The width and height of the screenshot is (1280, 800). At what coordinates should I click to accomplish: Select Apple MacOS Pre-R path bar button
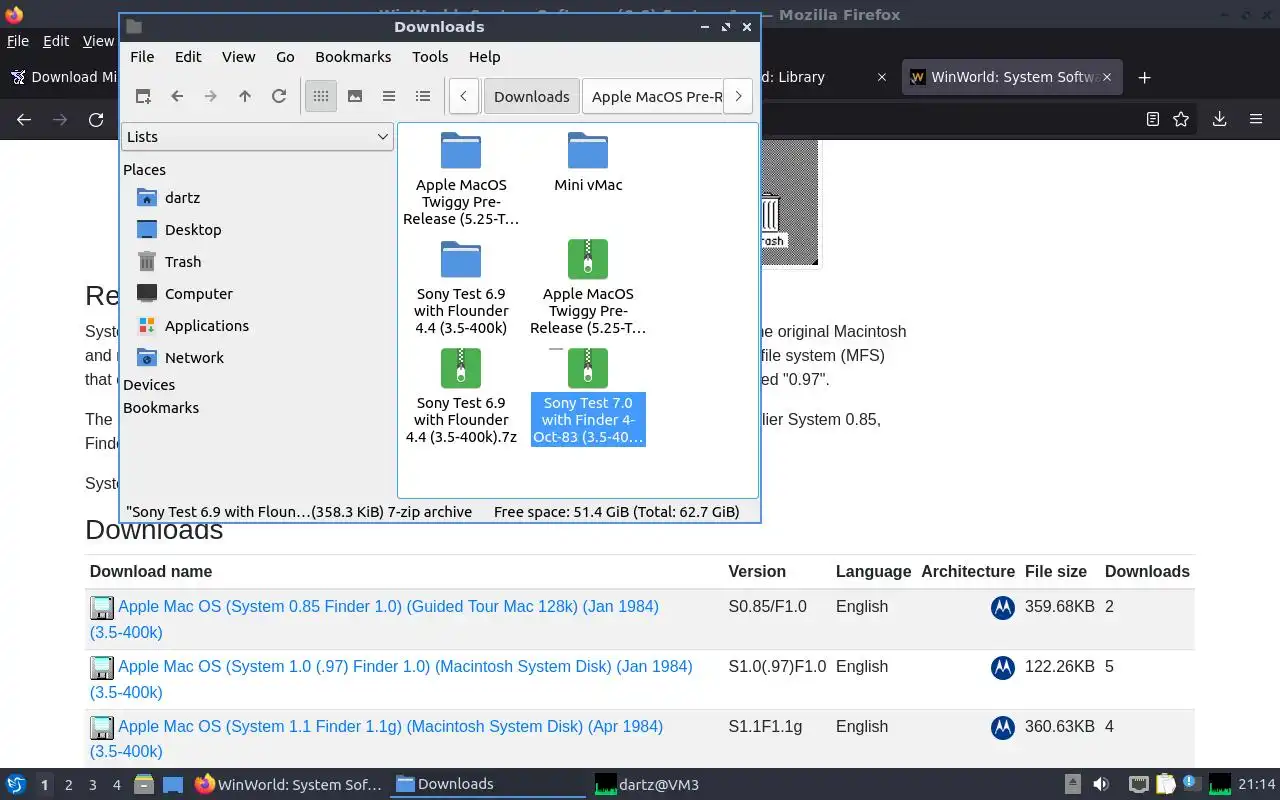[652, 96]
